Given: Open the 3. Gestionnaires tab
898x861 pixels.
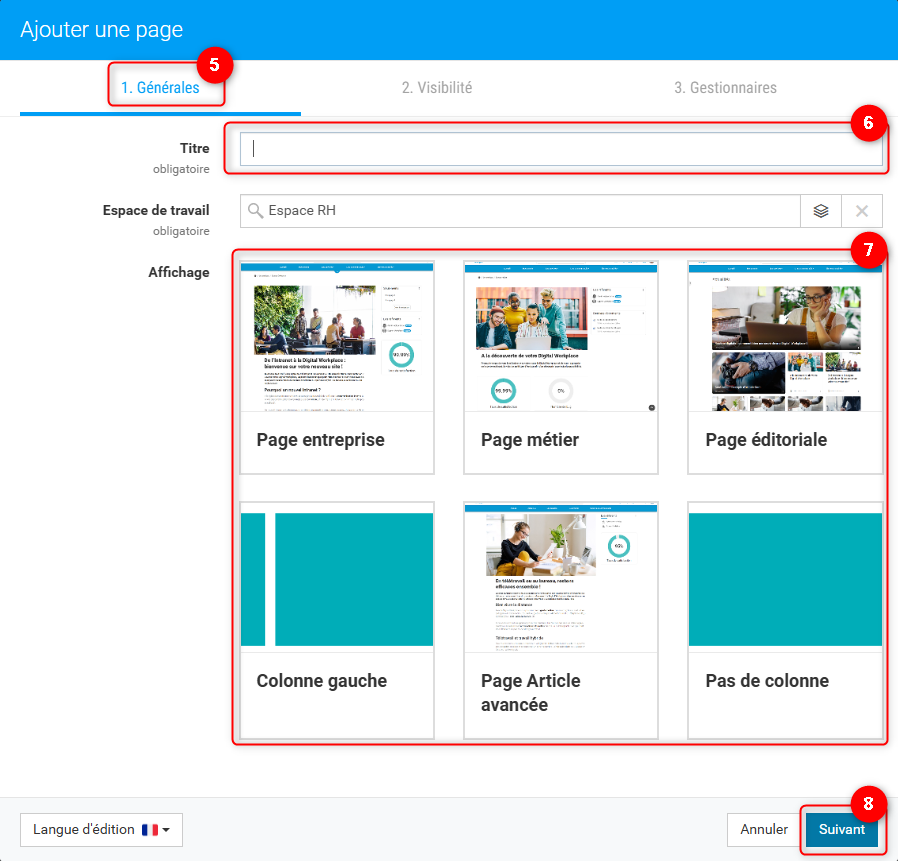Looking at the screenshot, I should click(725, 88).
